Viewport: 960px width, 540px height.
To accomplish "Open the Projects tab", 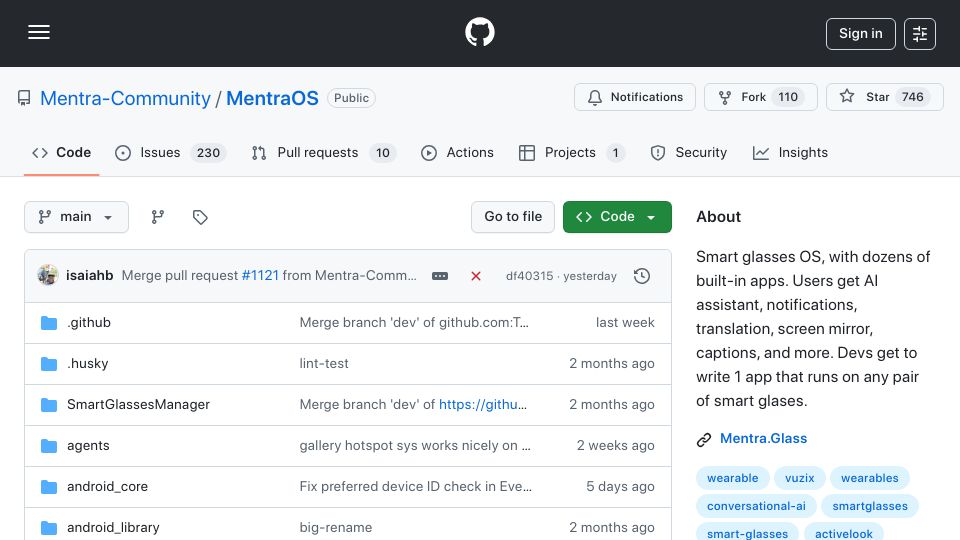I will pyautogui.click(x=571, y=152).
